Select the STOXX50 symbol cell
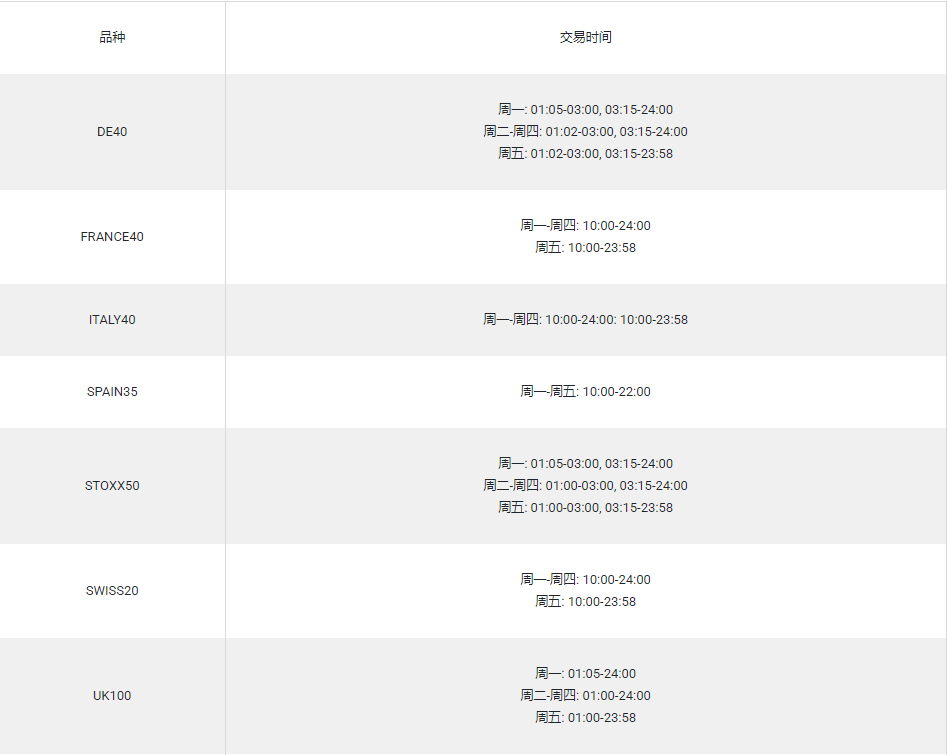Viewport: 947px width, 755px height. coord(112,486)
